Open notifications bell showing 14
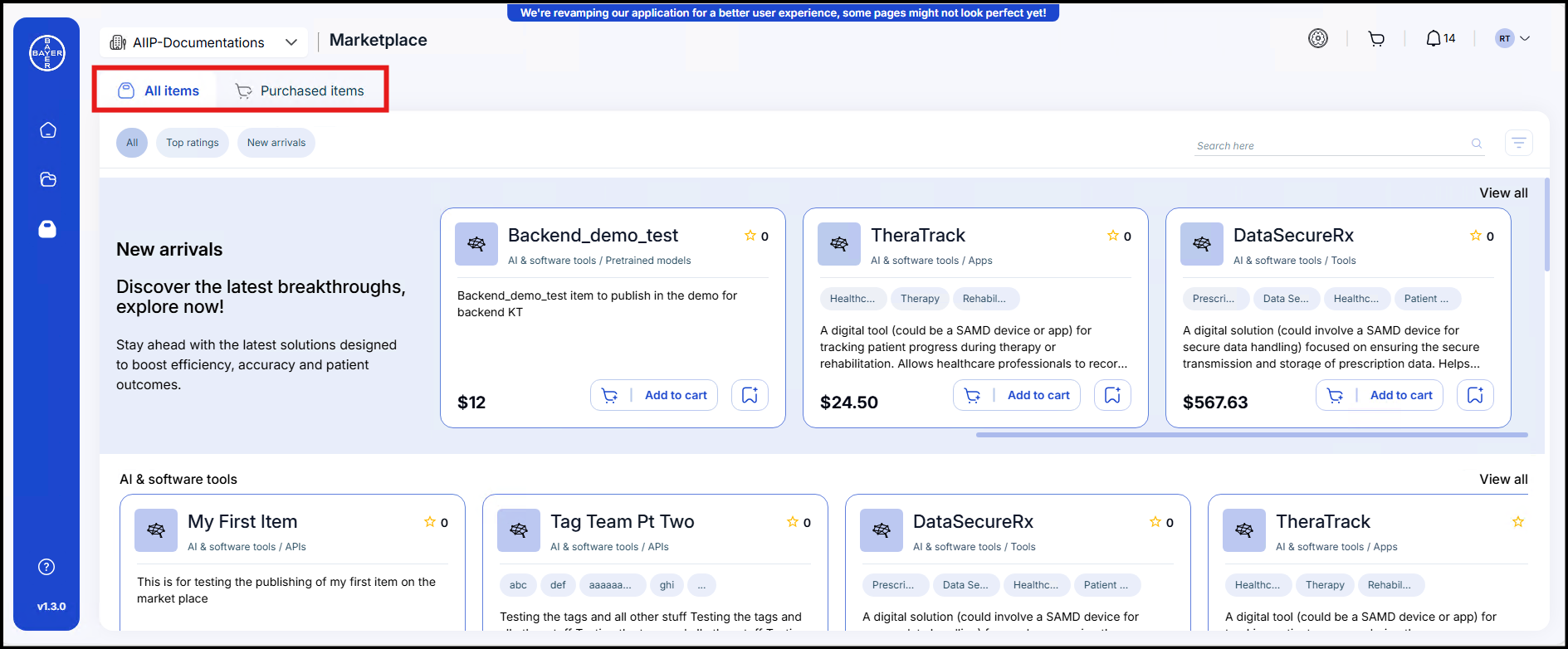The width and height of the screenshot is (1568, 649). click(x=1440, y=38)
